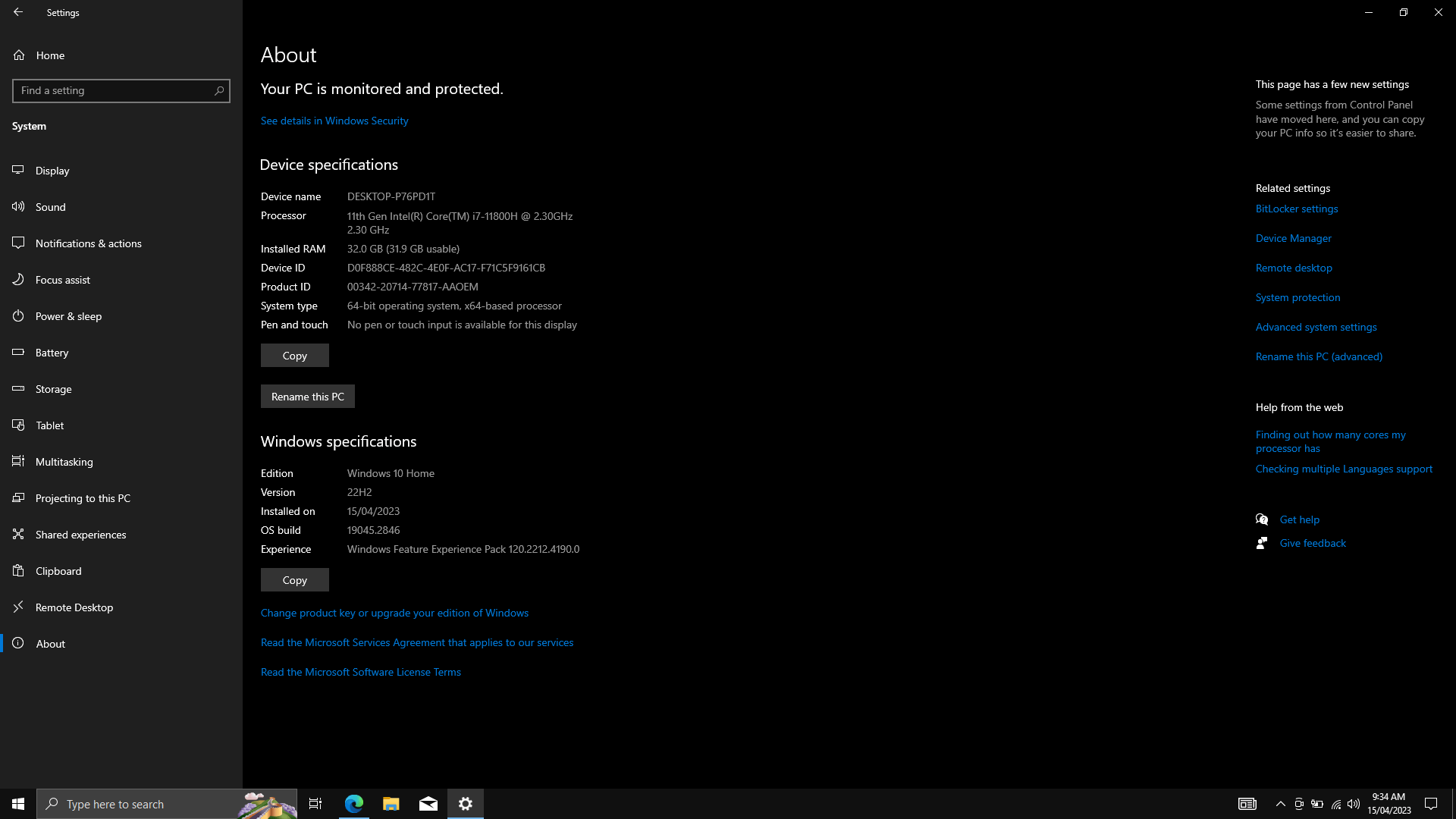Open Change product key or upgrade link

pyautogui.click(x=394, y=613)
